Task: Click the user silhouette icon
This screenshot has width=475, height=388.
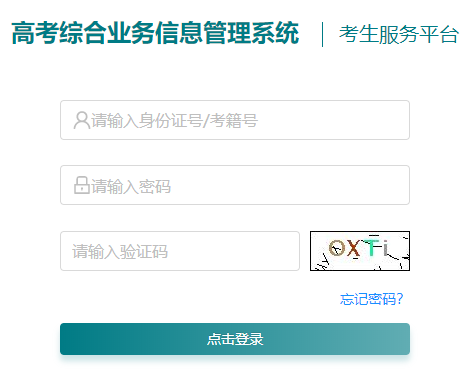Action: click(x=82, y=120)
